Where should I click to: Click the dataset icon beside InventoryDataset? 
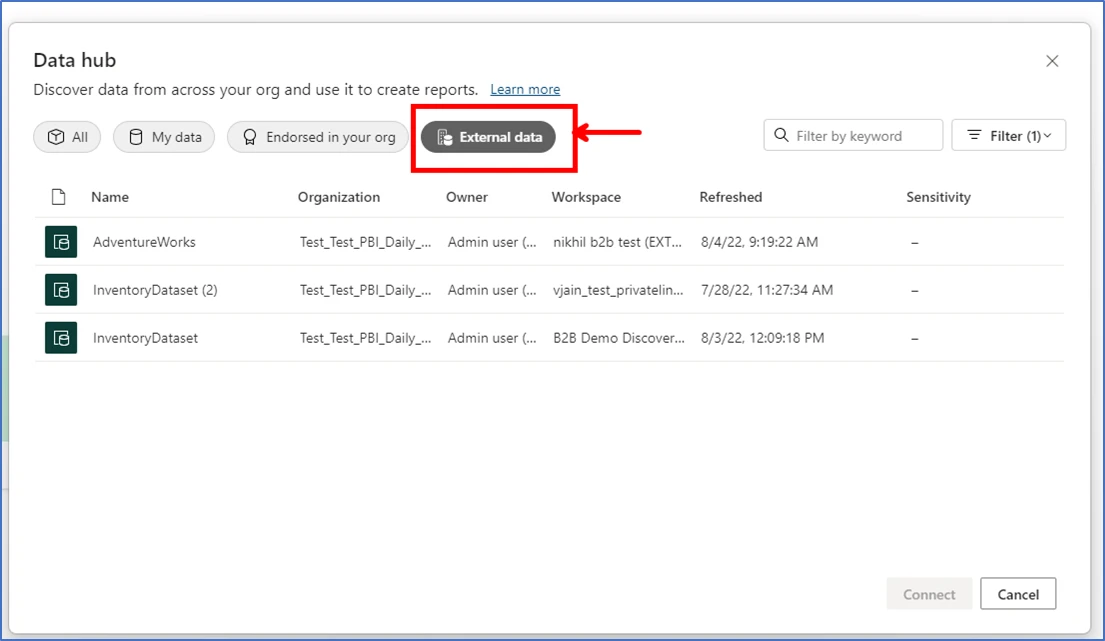pyautogui.click(x=61, y=337)
